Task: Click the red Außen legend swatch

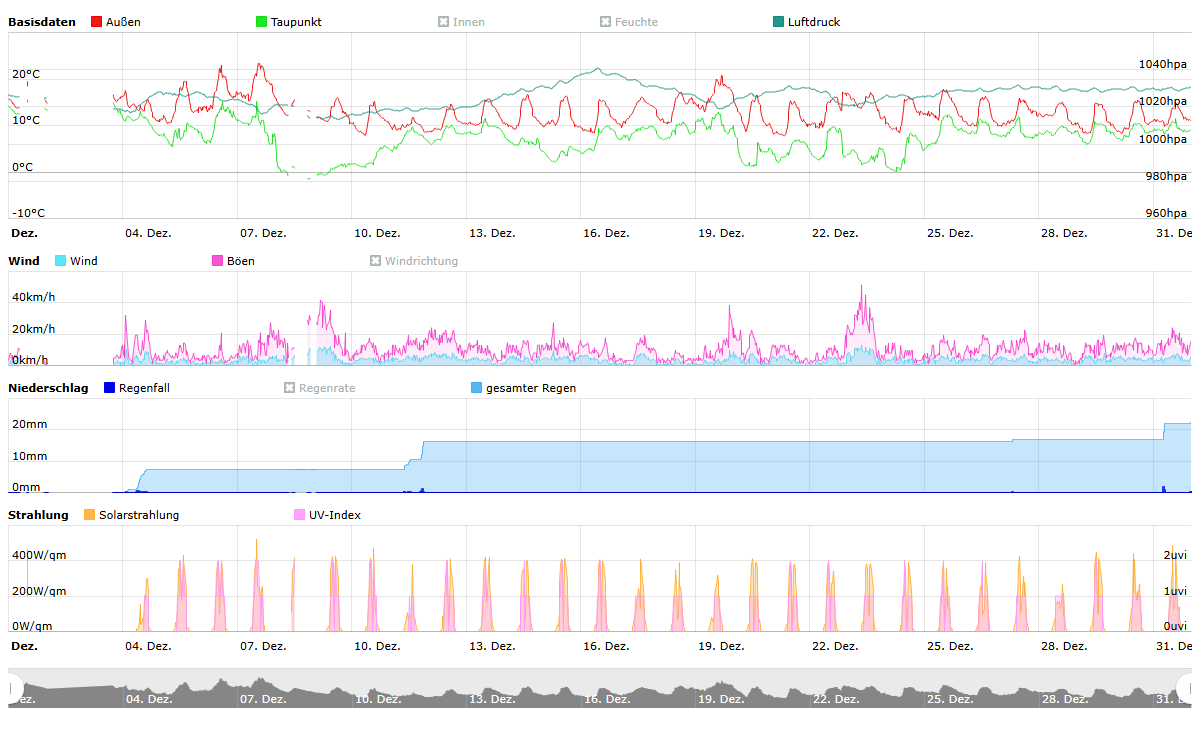Action: (x=97, y=22)
